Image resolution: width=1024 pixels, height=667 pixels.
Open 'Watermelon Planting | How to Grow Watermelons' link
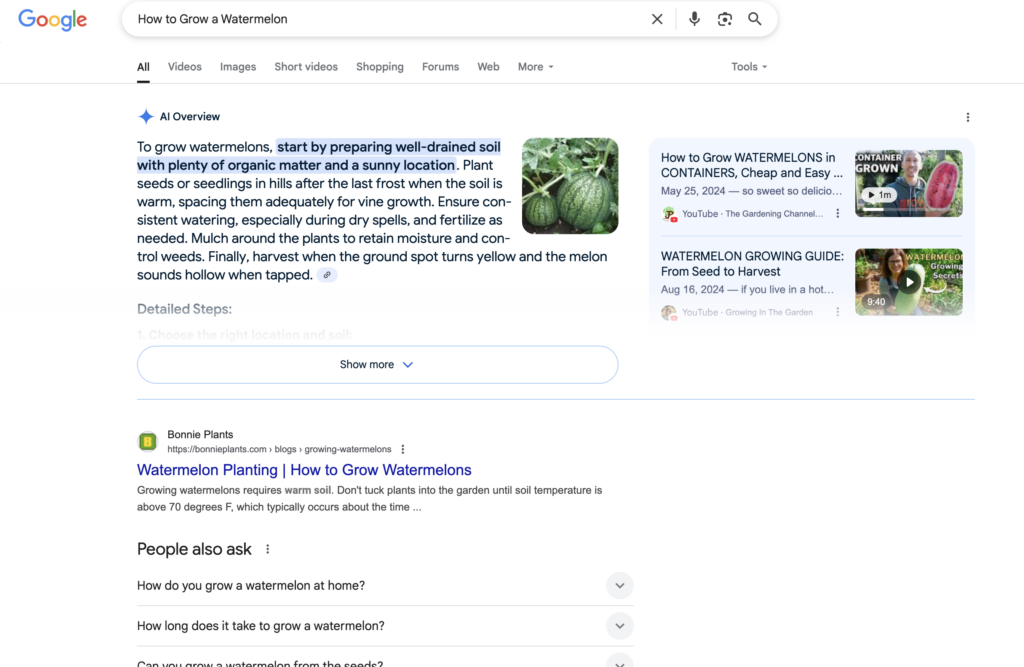(304, 470)
